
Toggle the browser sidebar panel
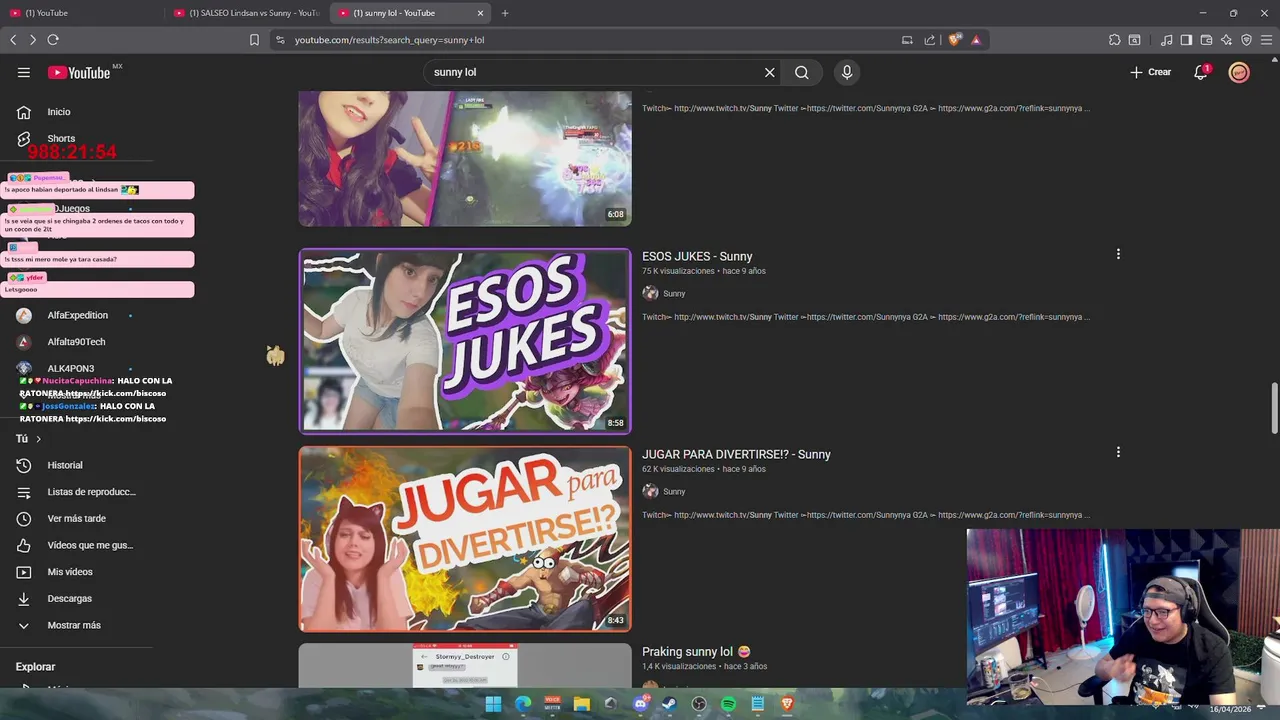coord(1186,40)
